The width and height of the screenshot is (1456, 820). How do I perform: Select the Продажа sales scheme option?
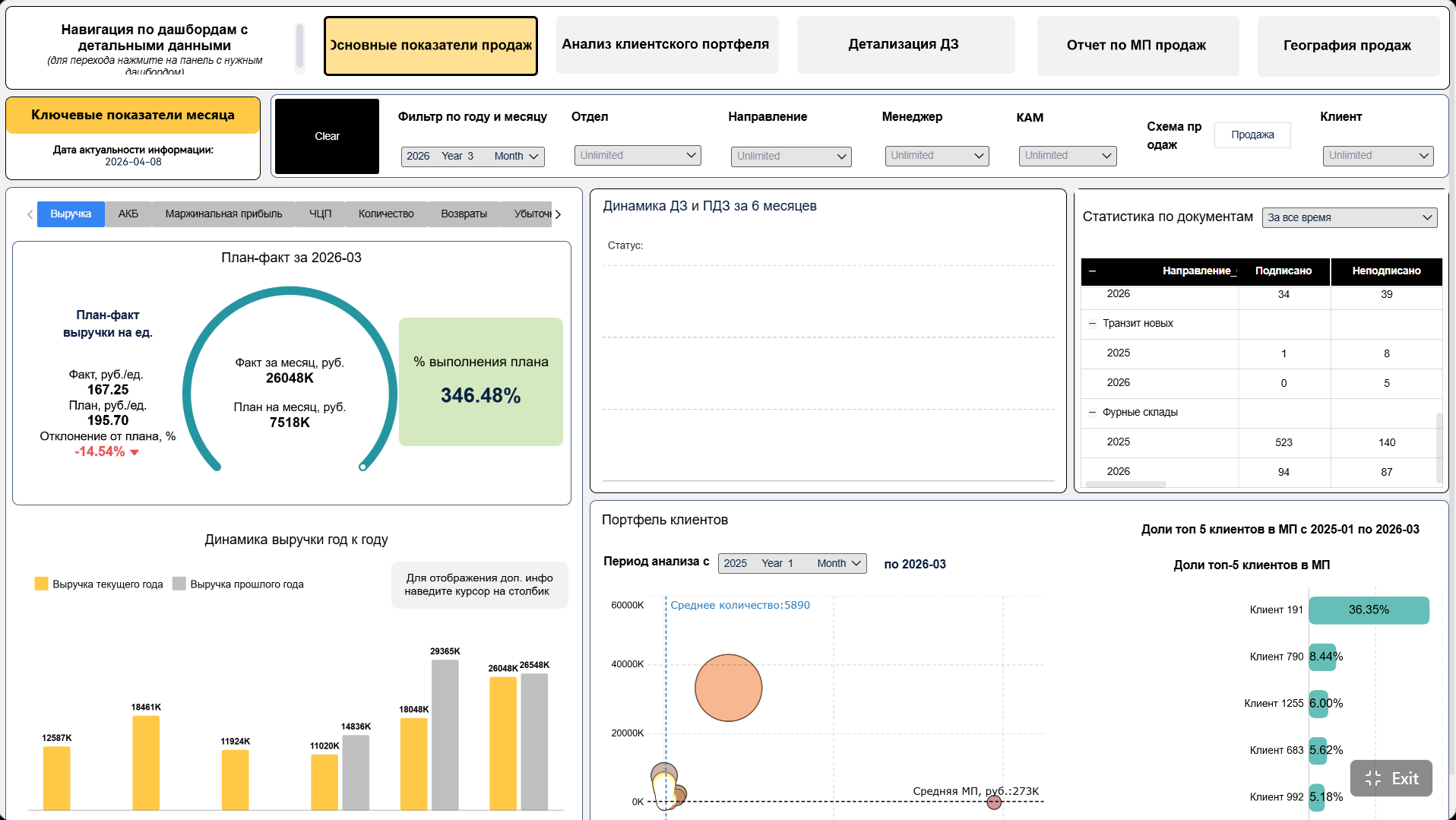(1252, 135)
